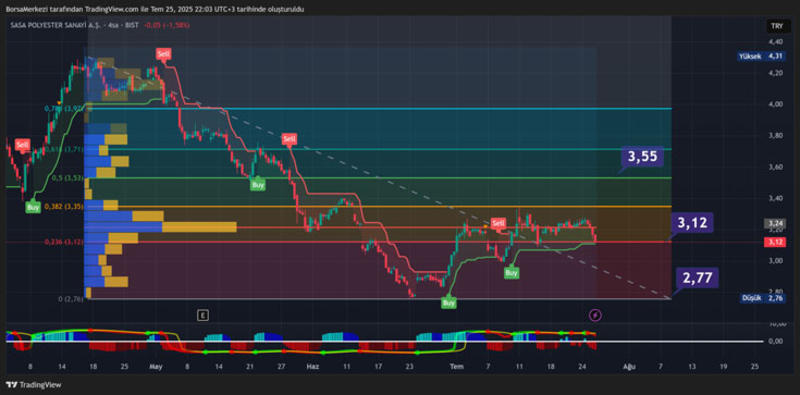
Task: Click the 0,00 indicator scale value
Action: point(776,341)
